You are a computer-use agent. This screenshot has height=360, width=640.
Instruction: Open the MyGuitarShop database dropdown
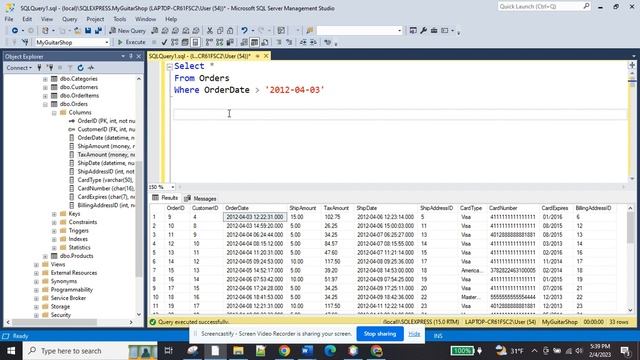tap(107, 42)
